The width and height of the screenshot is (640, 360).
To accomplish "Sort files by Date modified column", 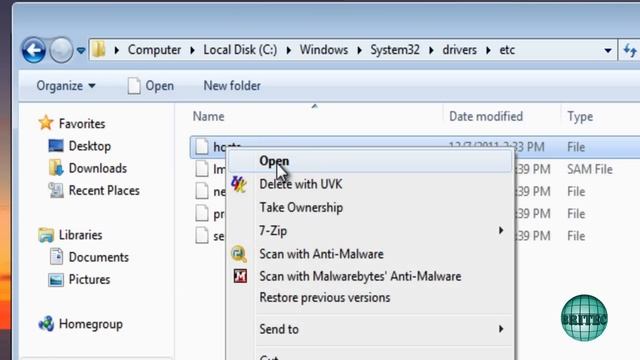I will click(x=486, y=116).
